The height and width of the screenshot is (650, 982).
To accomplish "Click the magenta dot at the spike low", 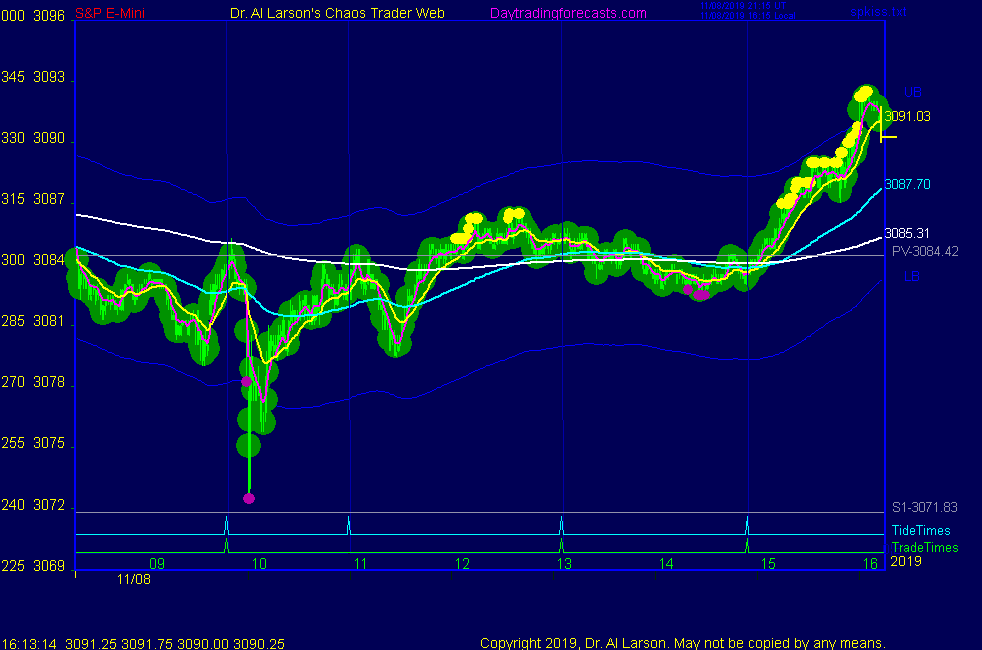I will (x=249, y=498).
